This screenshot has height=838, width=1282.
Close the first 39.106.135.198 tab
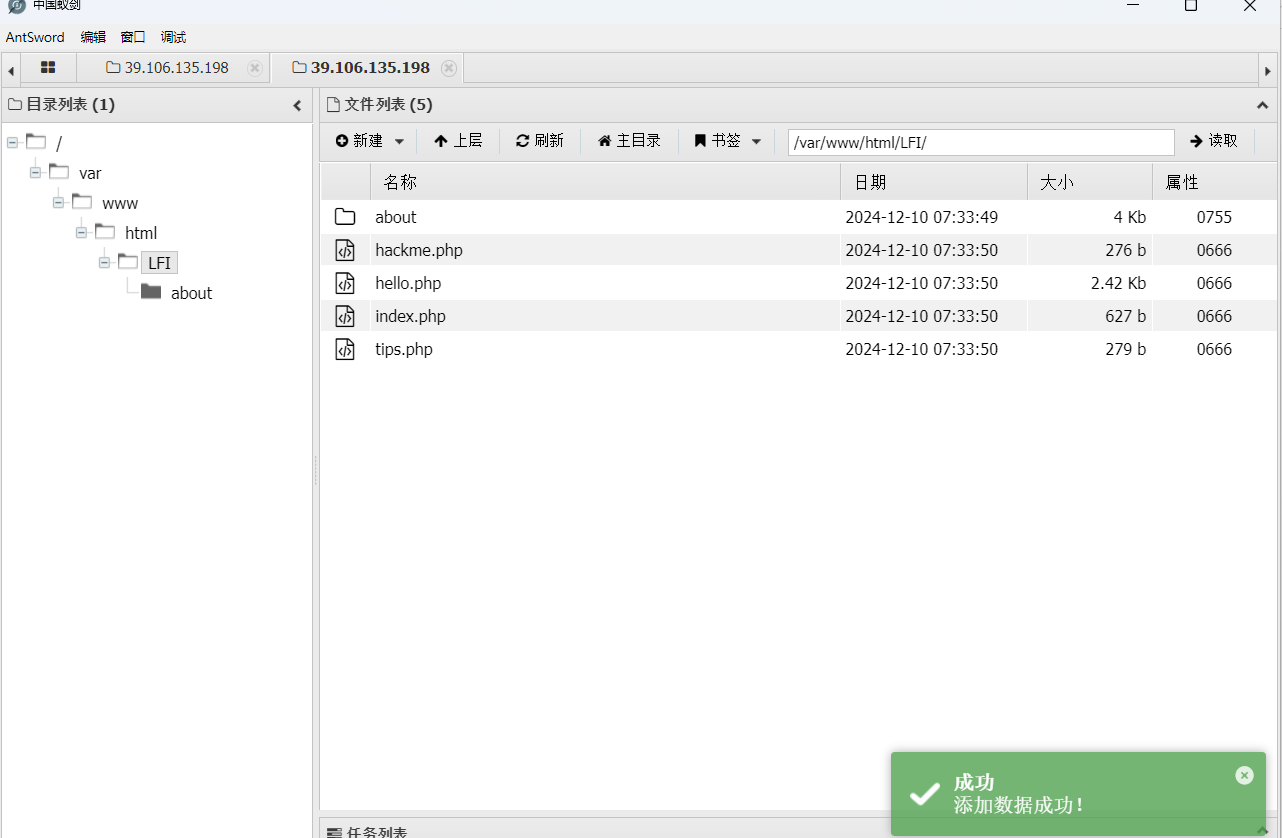pos(255,68)
